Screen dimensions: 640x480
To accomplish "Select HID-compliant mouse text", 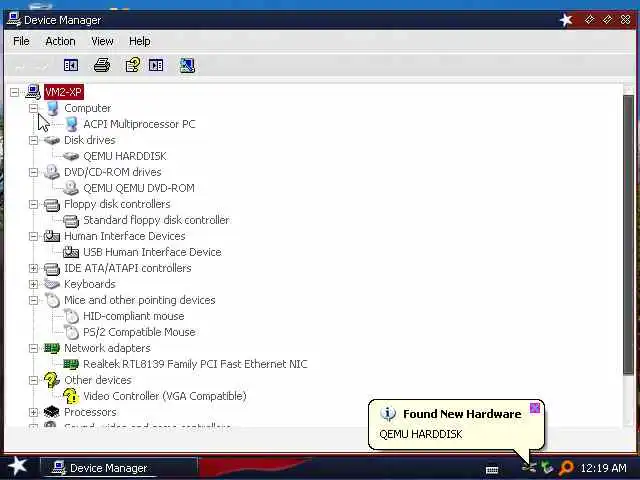I will click(133, 316).
